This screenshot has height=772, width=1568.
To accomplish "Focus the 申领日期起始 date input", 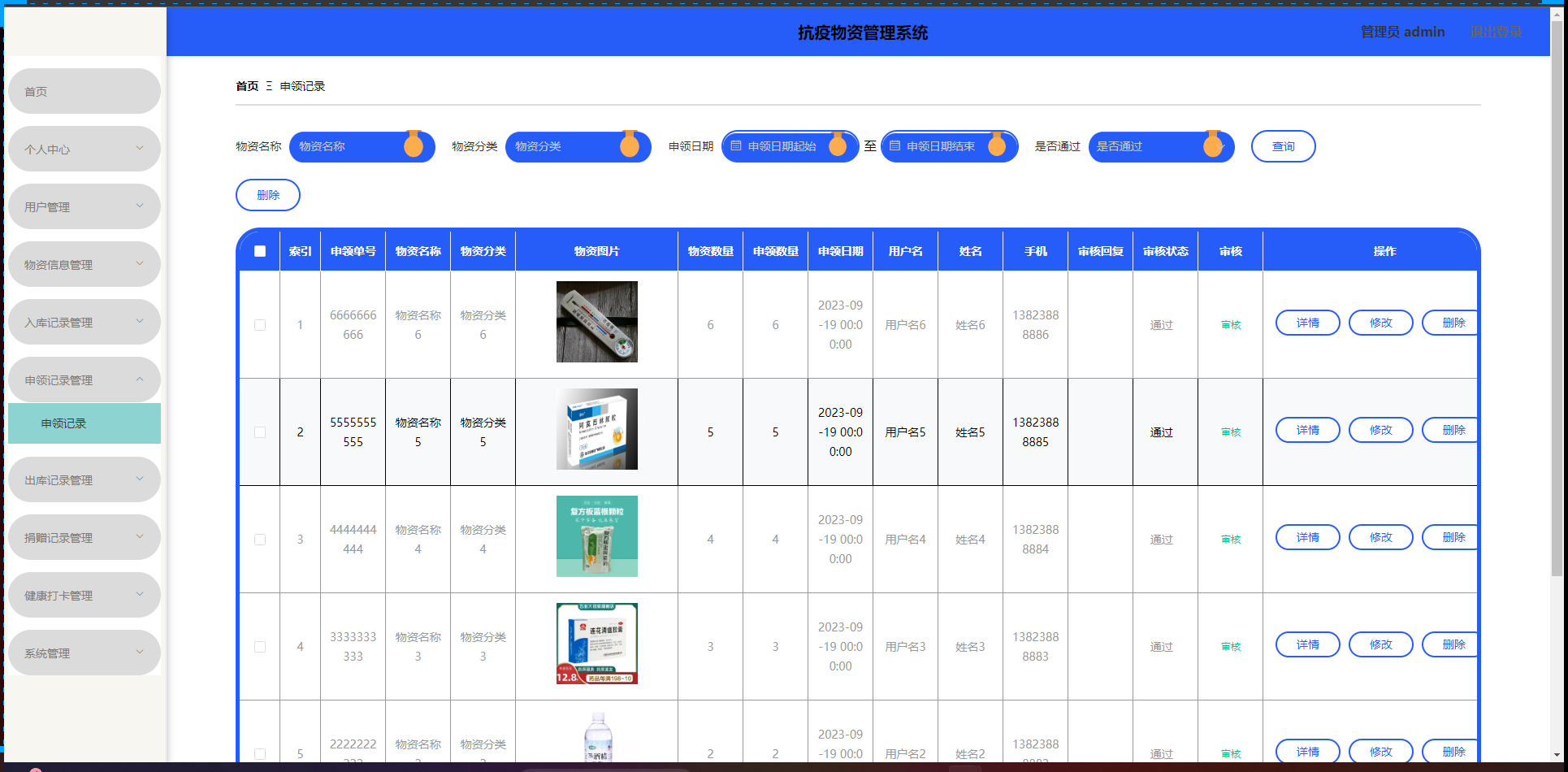I will pyautogui.click(x=790, y=146).
